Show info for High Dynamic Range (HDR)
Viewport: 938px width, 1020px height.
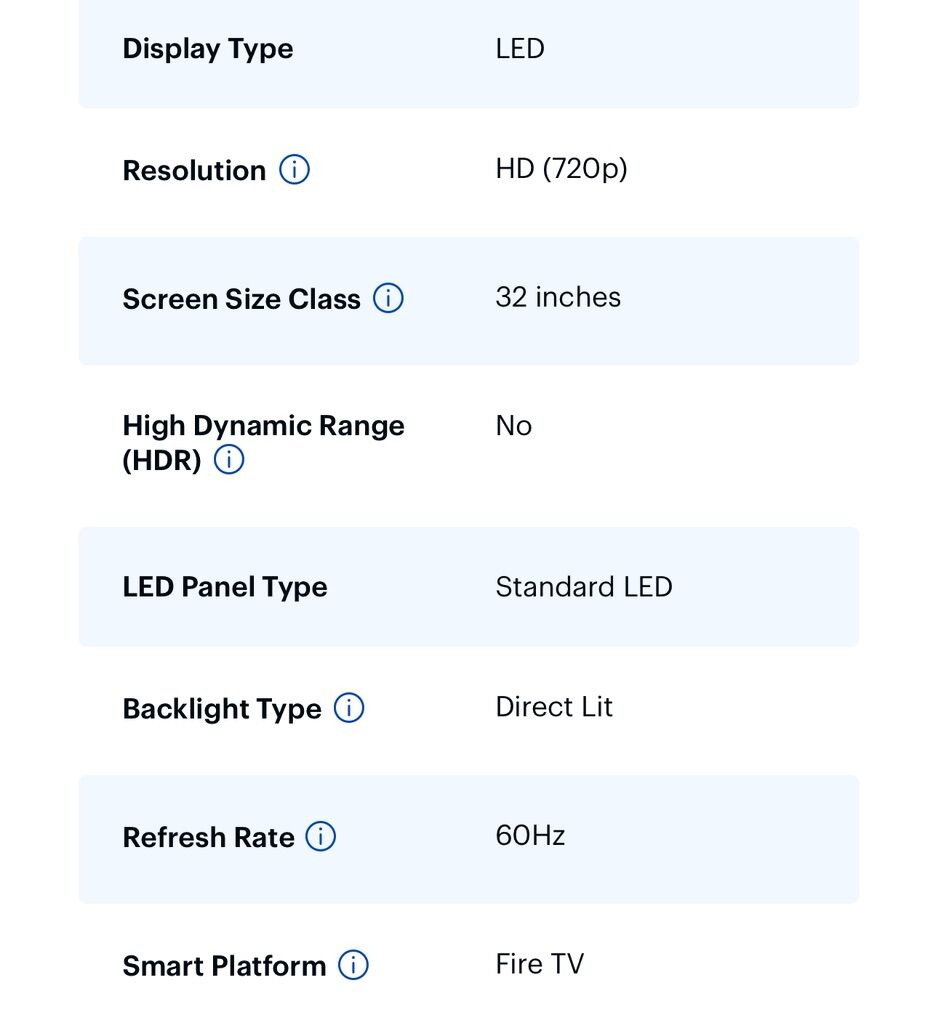229,460
